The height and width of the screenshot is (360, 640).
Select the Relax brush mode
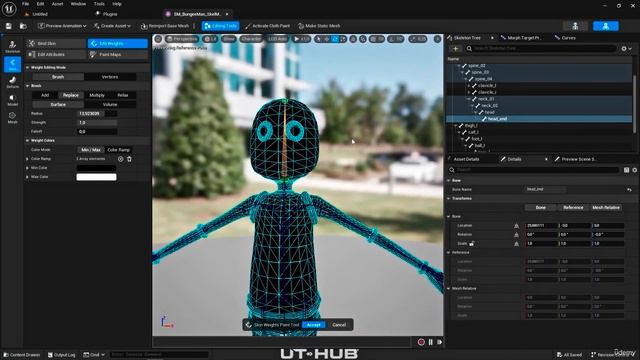[123, 95]
